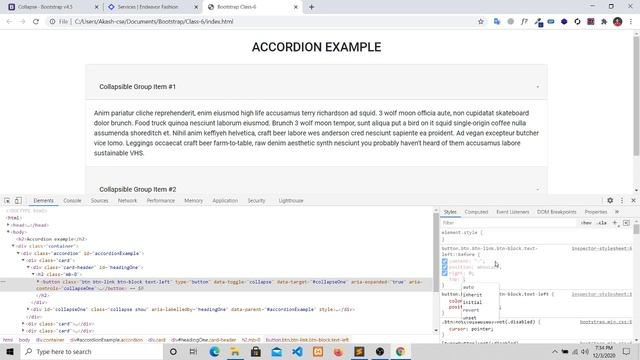Reload the page with the refresh icon

tap(36, 21)
